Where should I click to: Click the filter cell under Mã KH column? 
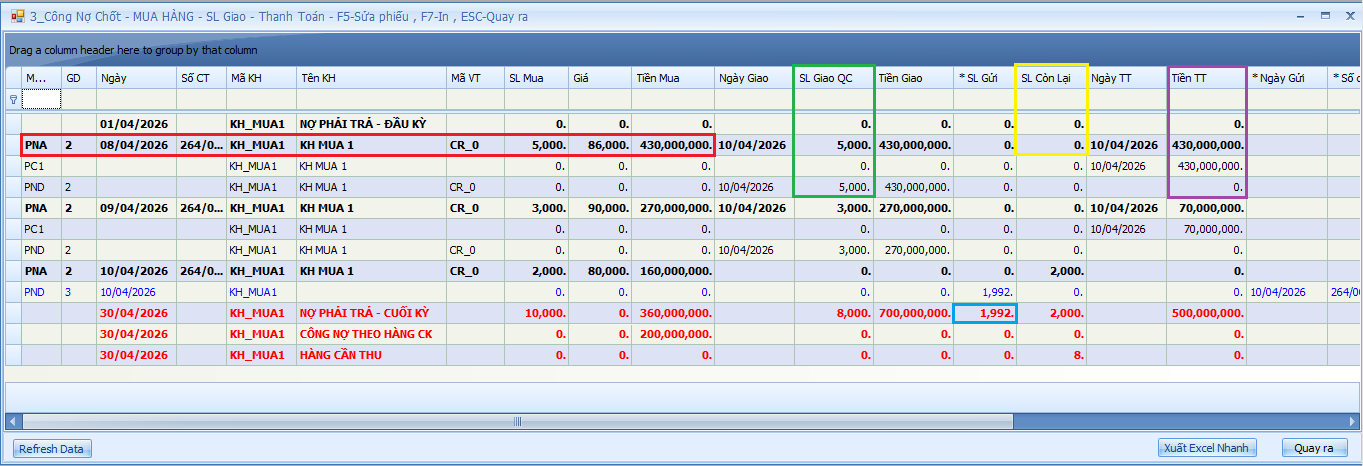pyautogui.click(x=260, y=99)
